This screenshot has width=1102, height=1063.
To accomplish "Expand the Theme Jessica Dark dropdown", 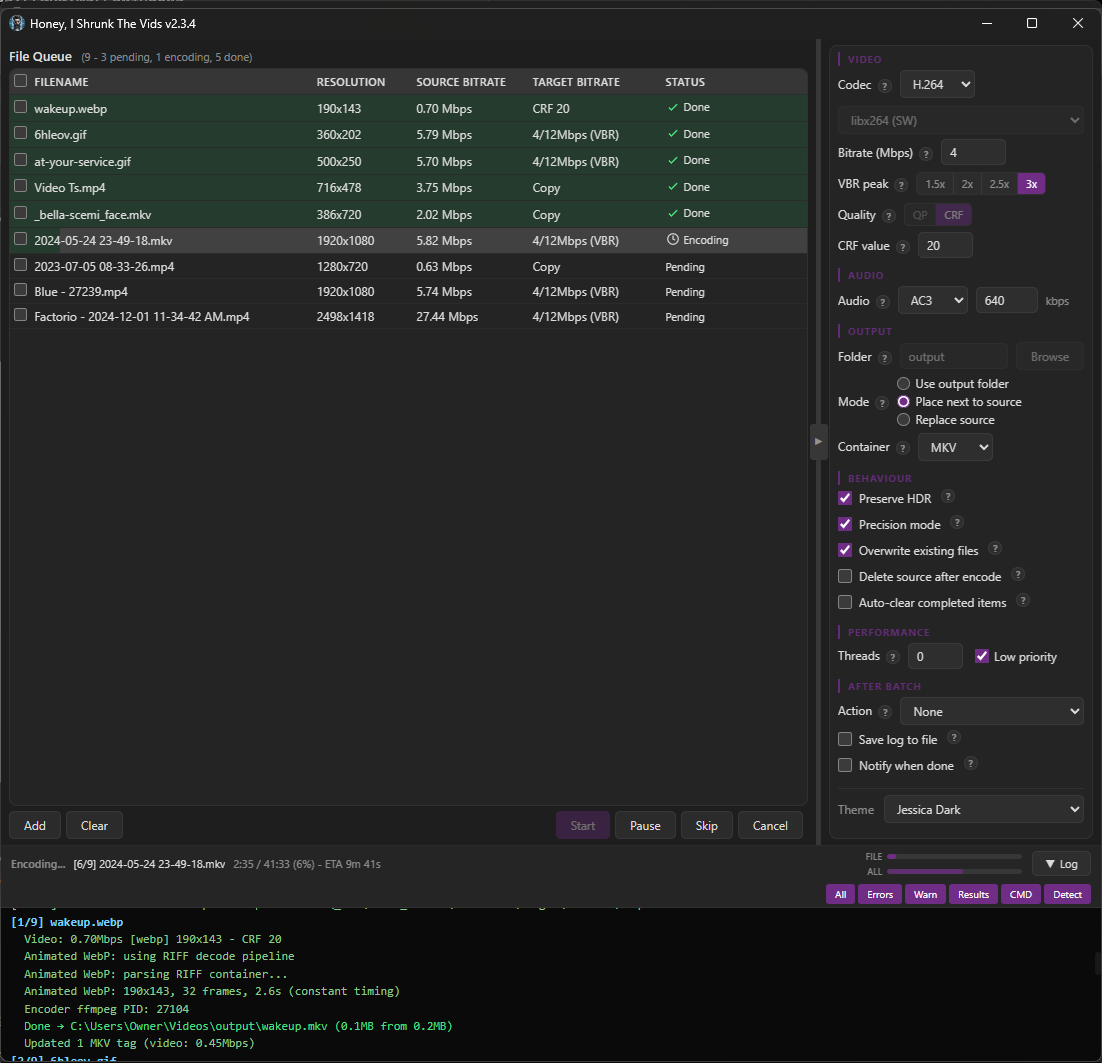I will pyautogui.click(x=983, y=810).
